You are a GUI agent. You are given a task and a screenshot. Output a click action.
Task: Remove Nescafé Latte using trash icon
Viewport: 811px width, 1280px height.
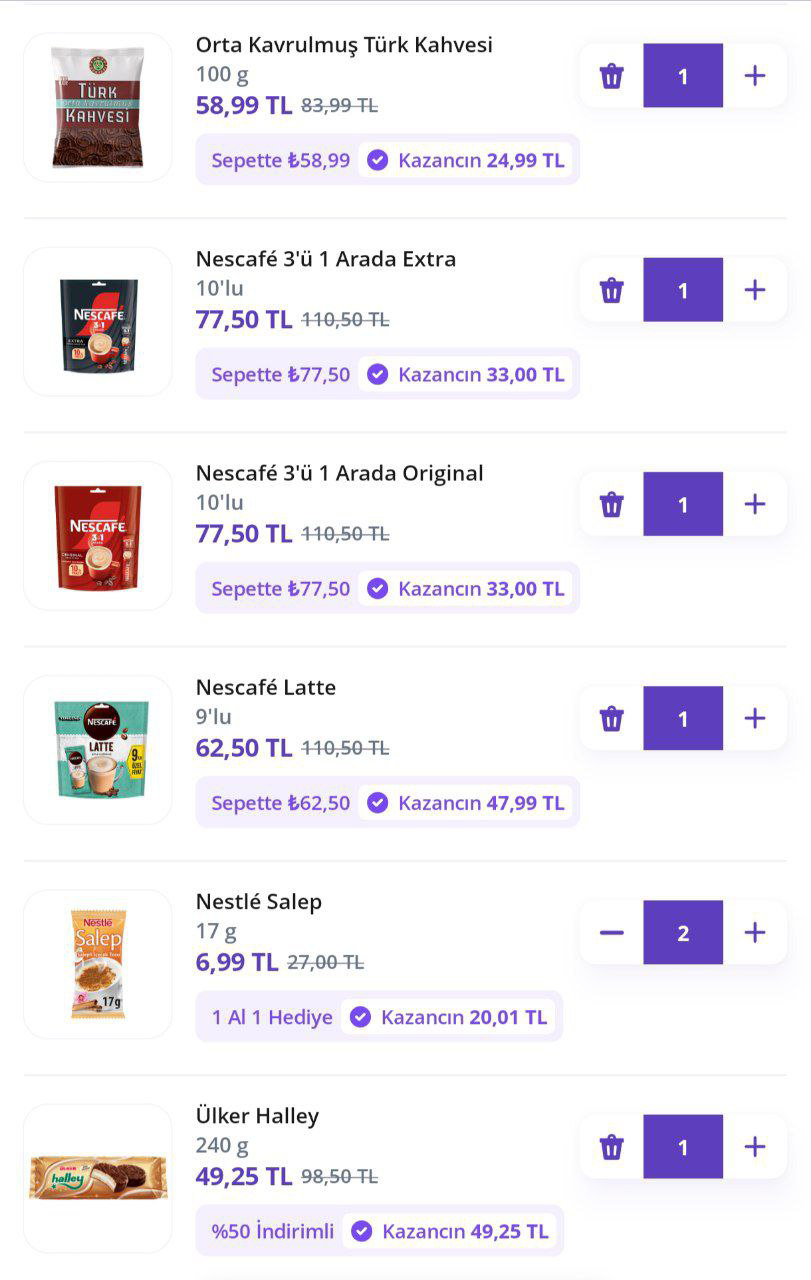[612, 718]
